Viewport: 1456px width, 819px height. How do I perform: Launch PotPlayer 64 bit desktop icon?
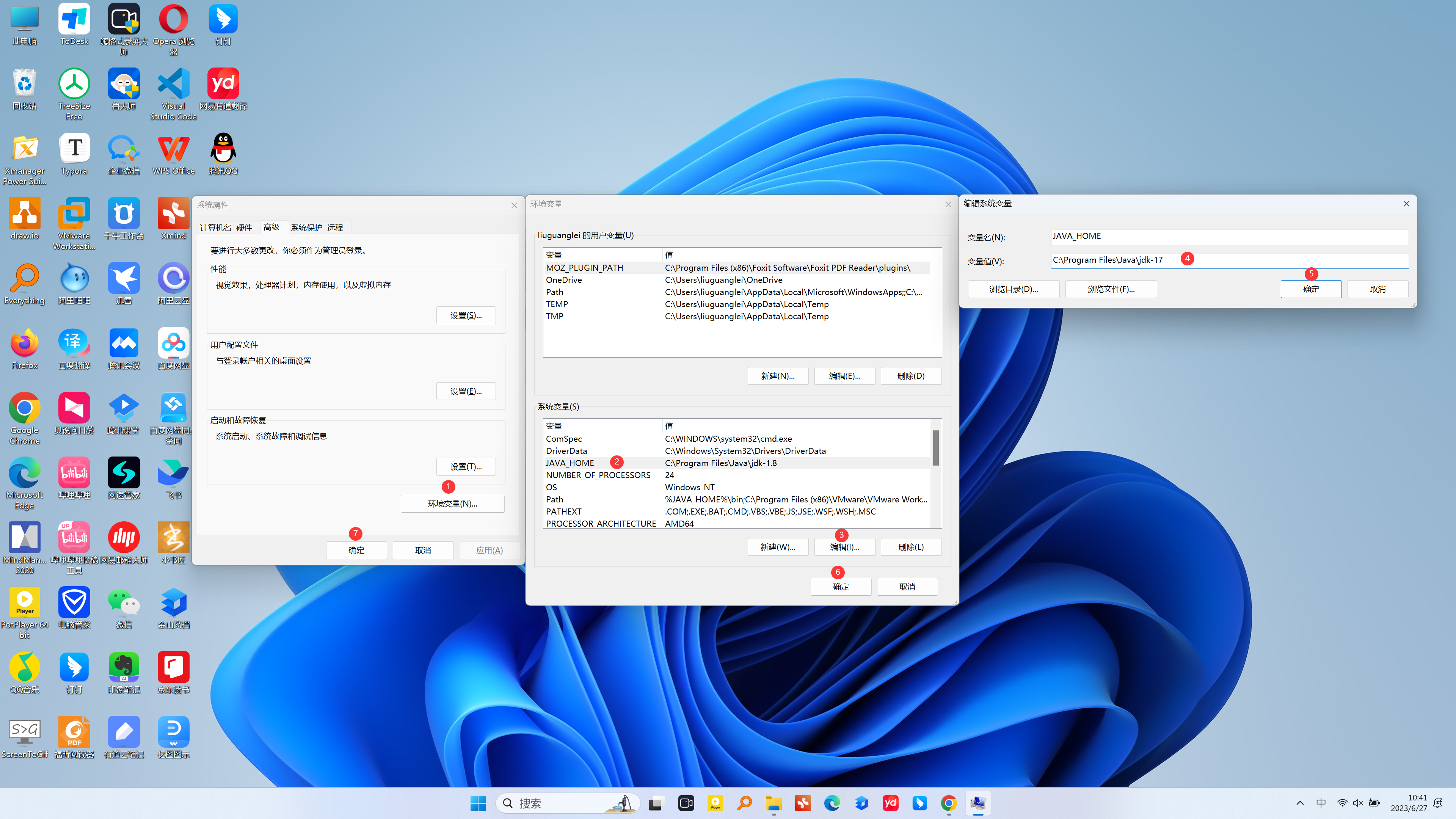pyautogui.click(x=25, y=613)
